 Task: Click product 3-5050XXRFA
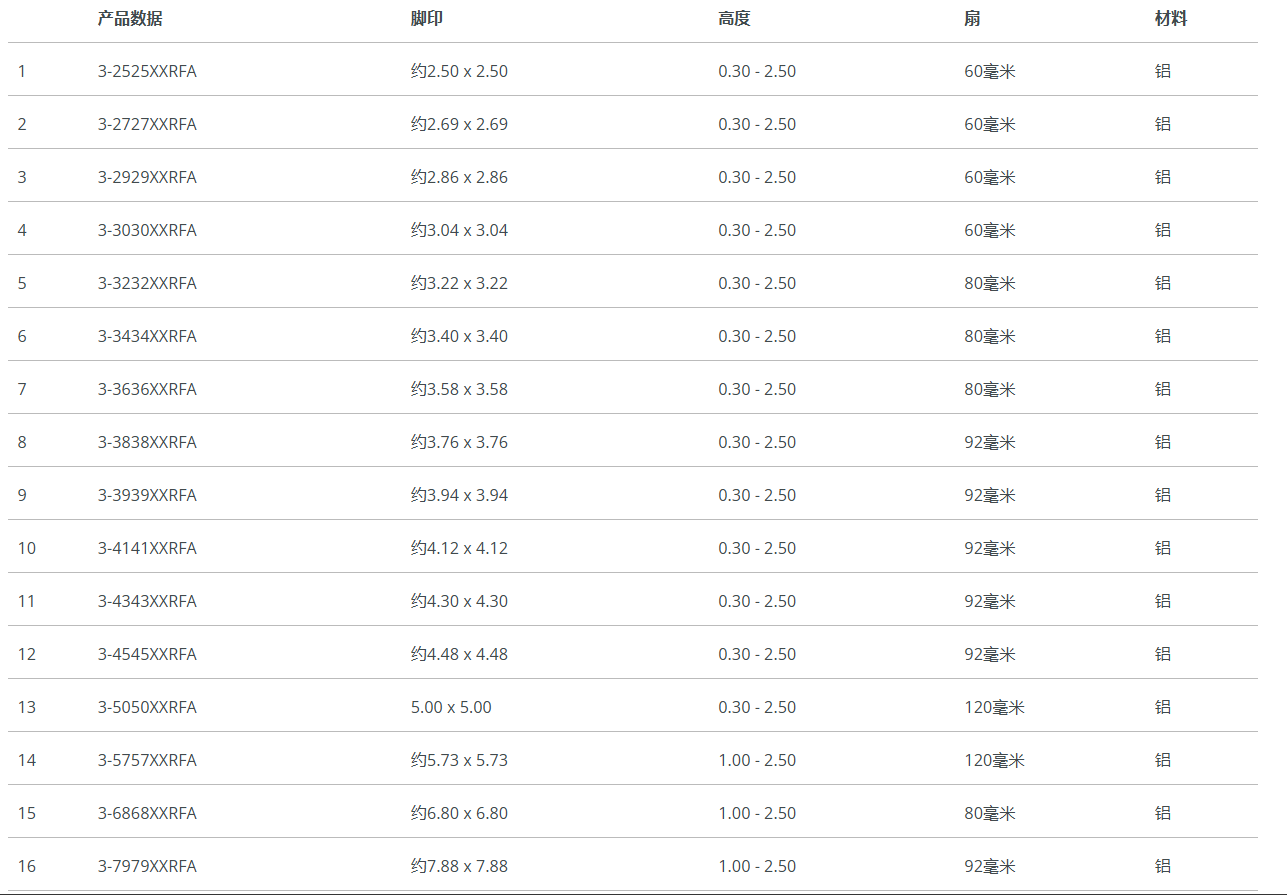(x=147, y=707)
